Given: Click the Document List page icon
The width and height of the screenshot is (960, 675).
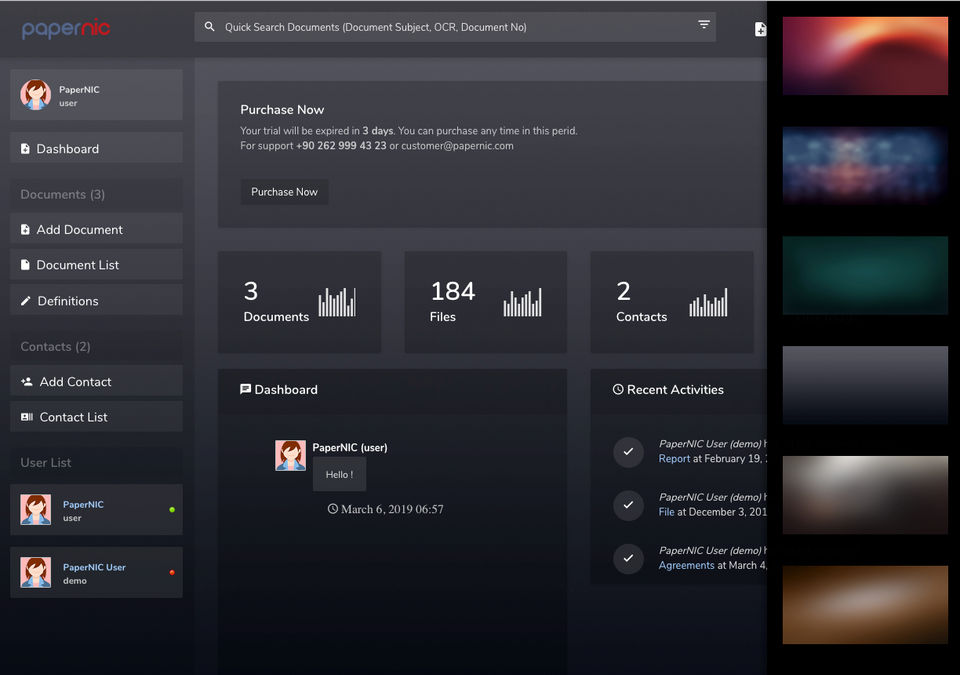Looking at the screenshot, I should coord(25,265).
